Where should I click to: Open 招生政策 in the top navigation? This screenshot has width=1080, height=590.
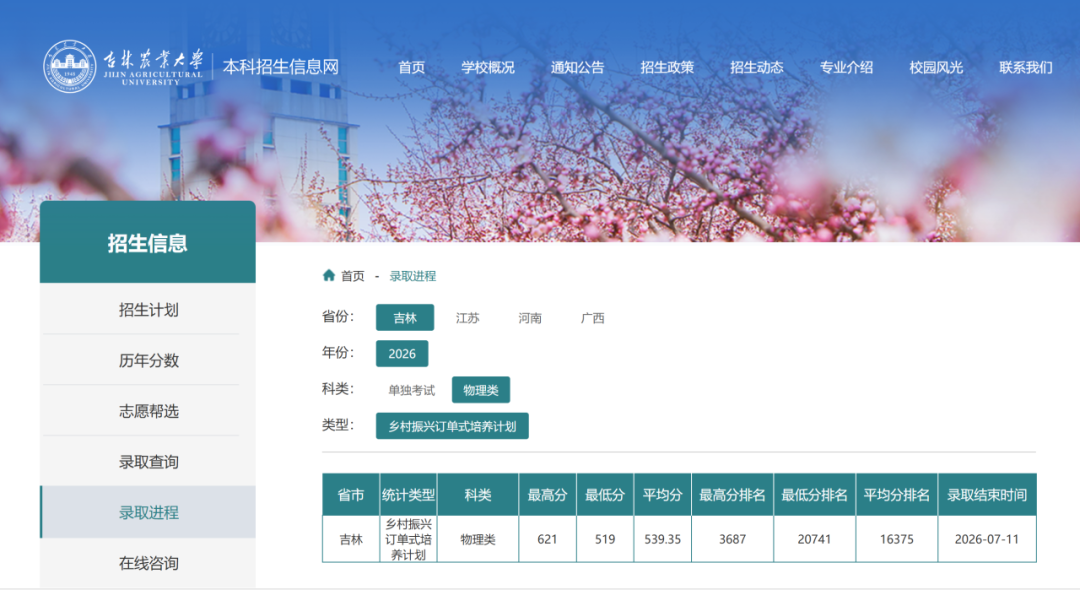click(667, 67)
